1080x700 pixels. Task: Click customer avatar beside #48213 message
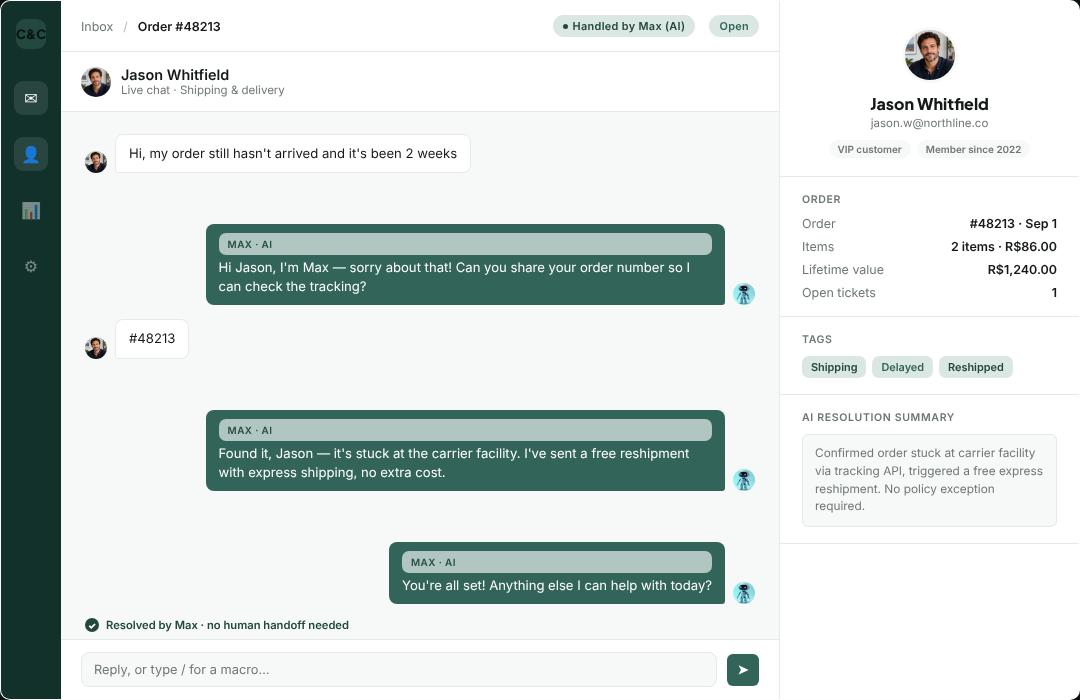[96, 348]
